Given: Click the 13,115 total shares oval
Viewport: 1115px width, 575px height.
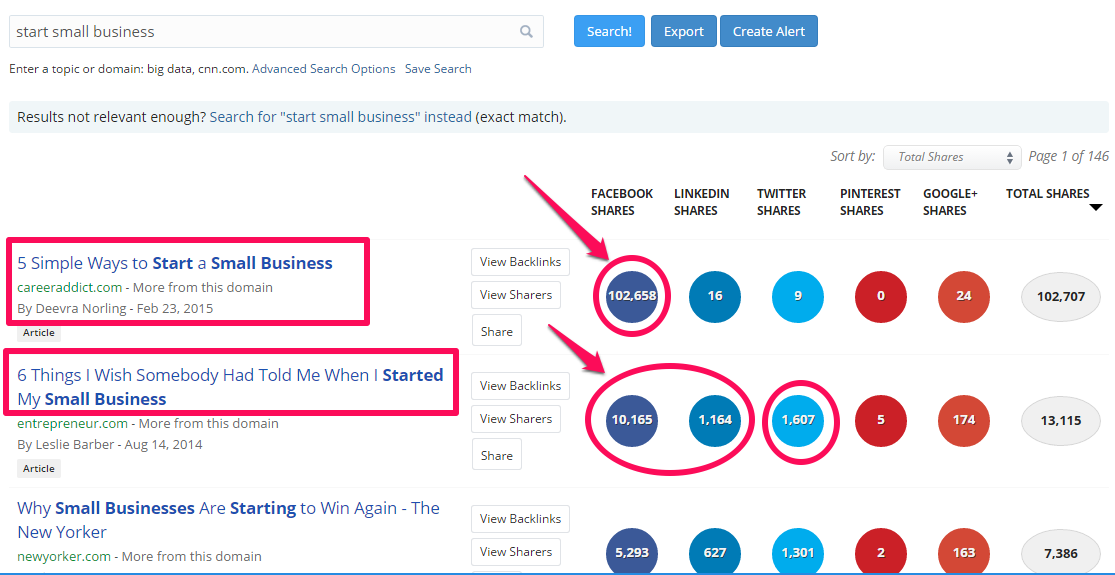Looking at the screenshot, I should (1061, 420).
